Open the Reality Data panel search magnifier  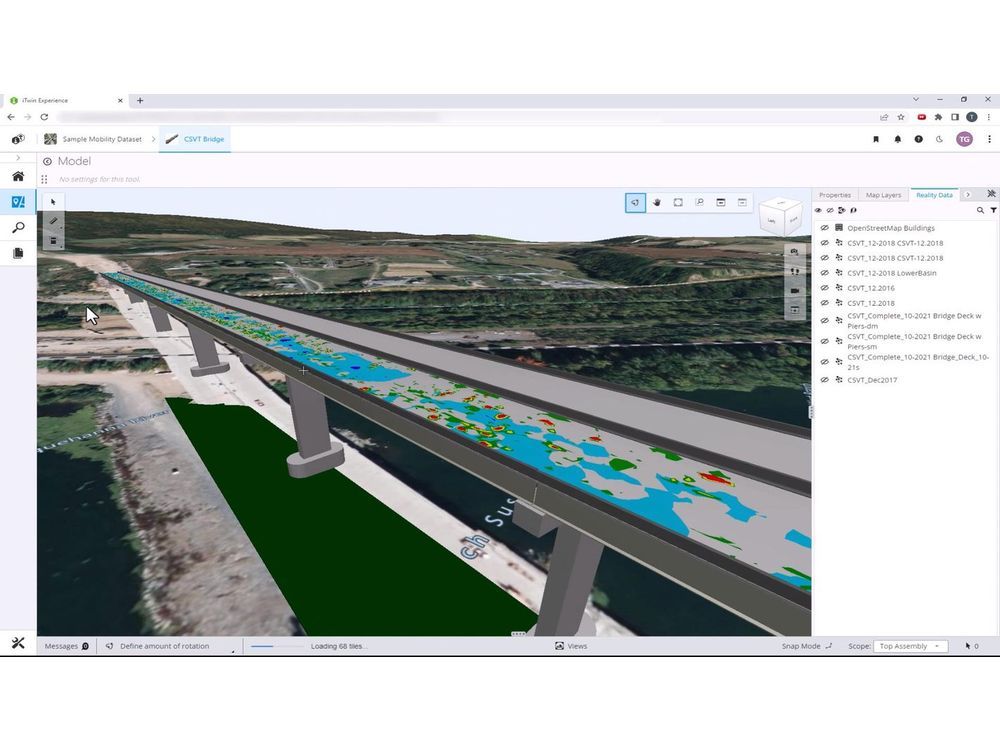981,210
